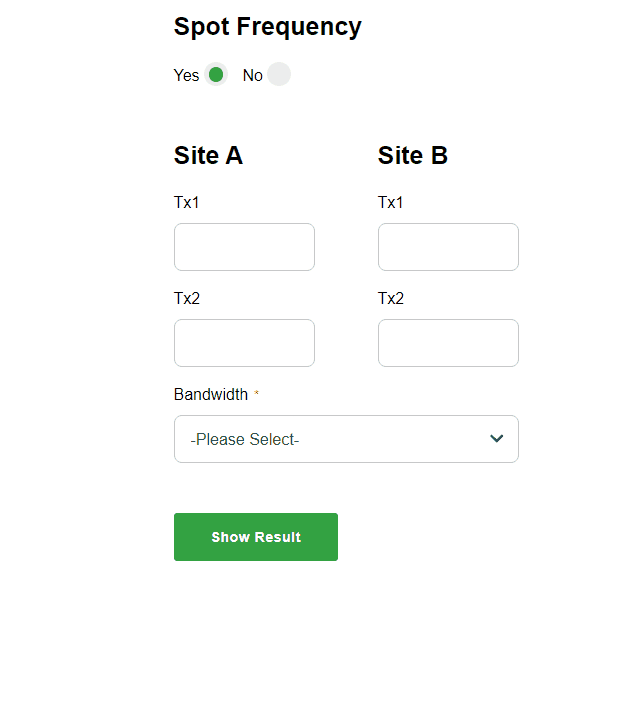Focus the Site A Tx2 input field
Screen dimensions: 637x717
point(244,343)
